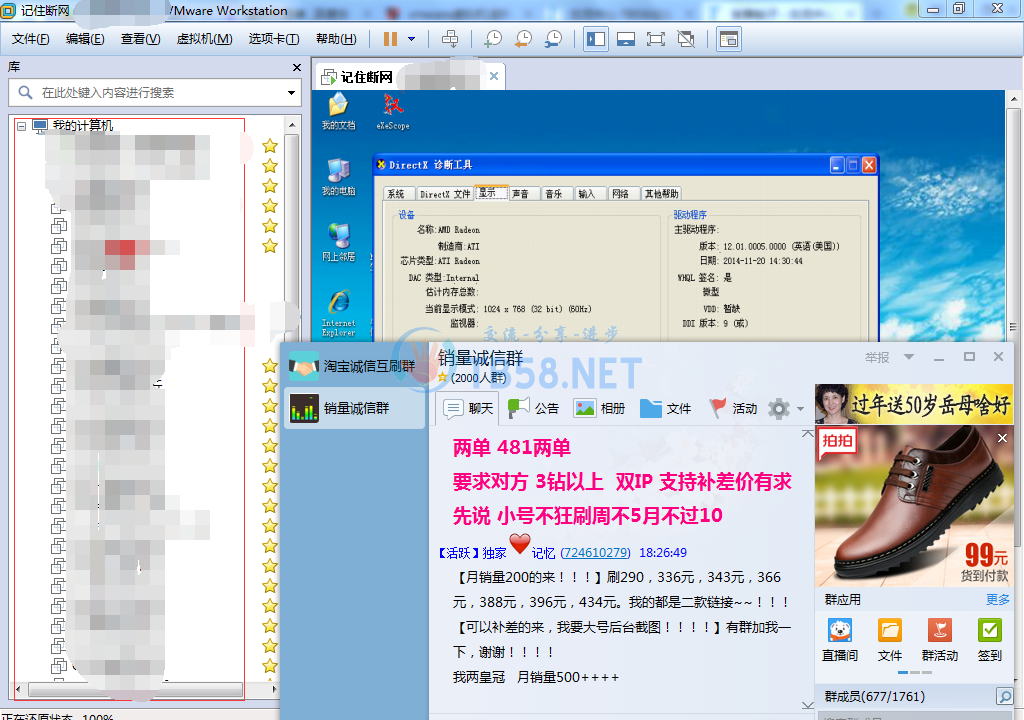Open QQ group settings gear
Image resolution: width=1024 pixels, height=720 pixels.
(x=779, y=409)
